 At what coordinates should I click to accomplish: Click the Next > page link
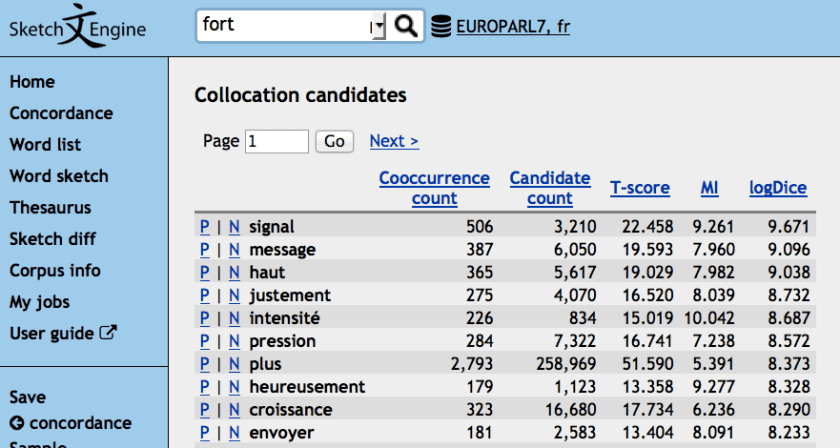[394, 141]
